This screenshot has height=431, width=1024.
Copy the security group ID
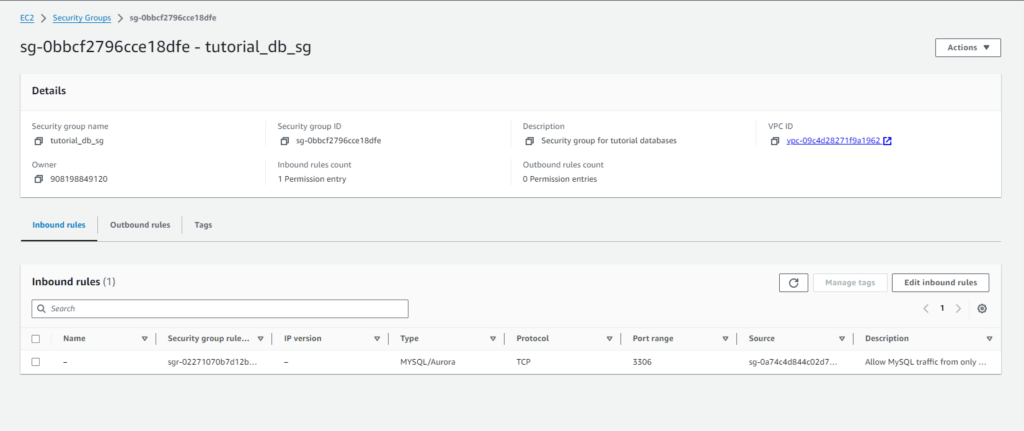pos(285,141)
